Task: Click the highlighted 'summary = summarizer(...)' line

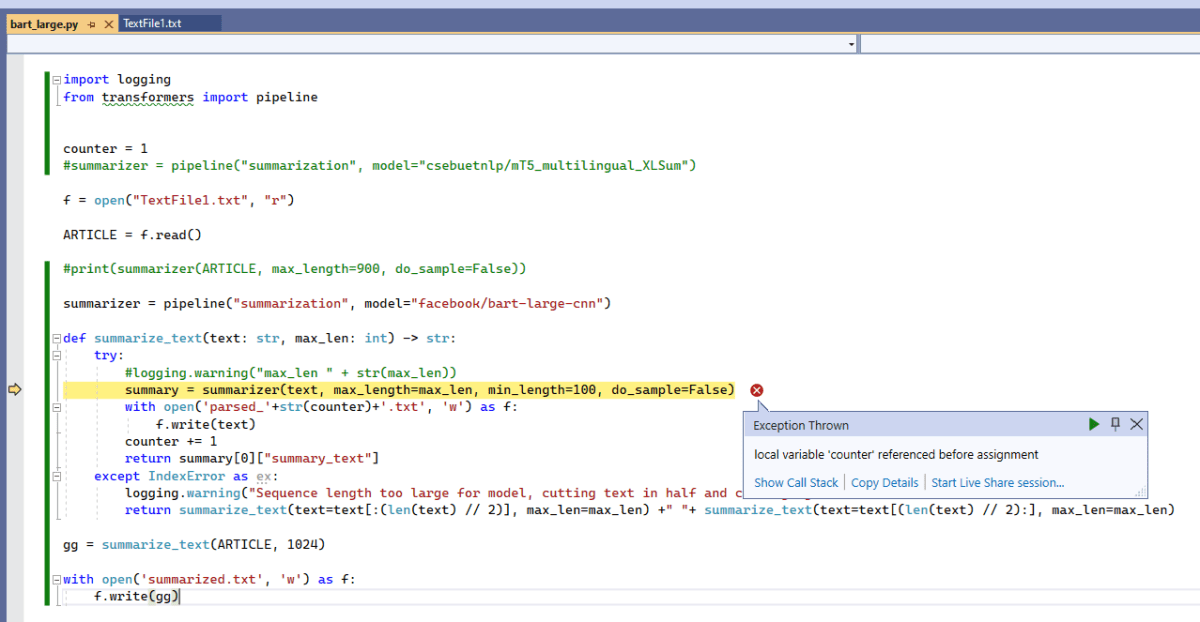Action: point(429,390)
